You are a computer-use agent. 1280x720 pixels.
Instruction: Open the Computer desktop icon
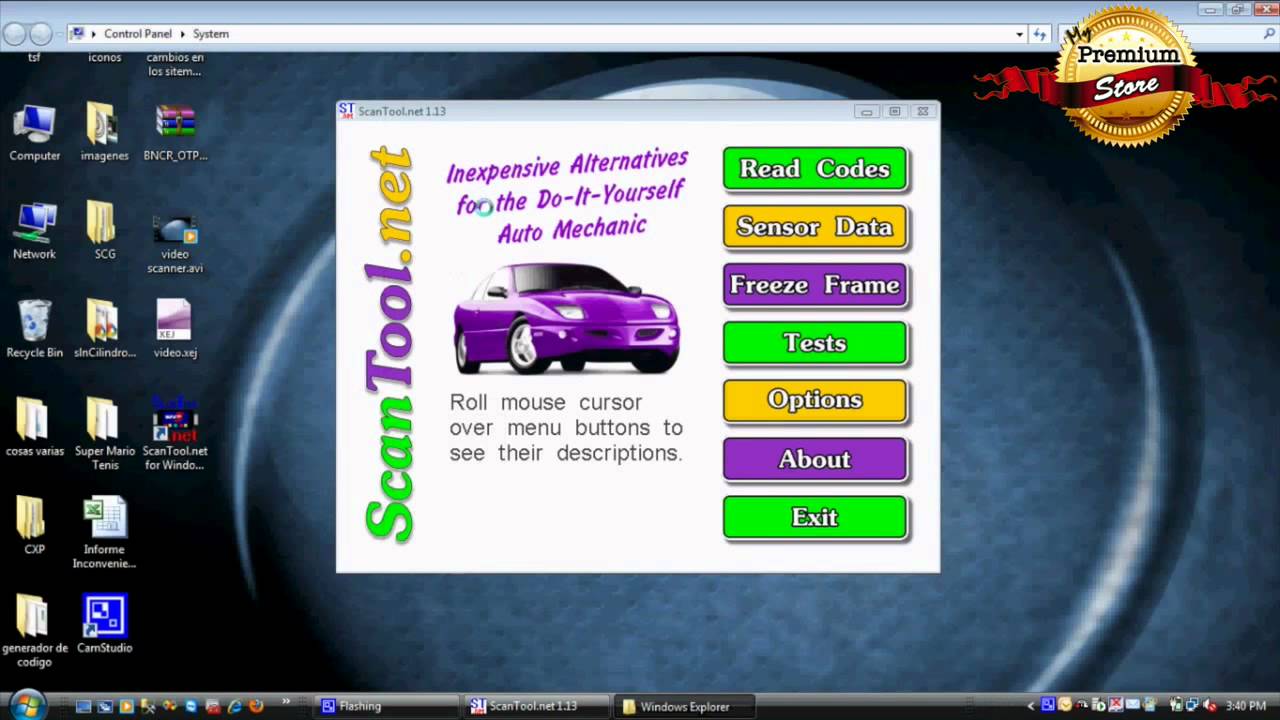(35, 132)
